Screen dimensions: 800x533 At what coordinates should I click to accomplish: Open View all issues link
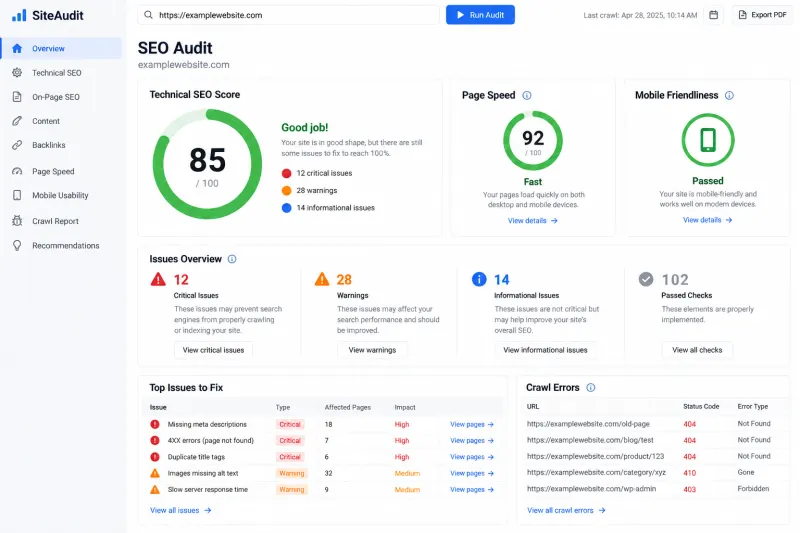tap(181, 510)
